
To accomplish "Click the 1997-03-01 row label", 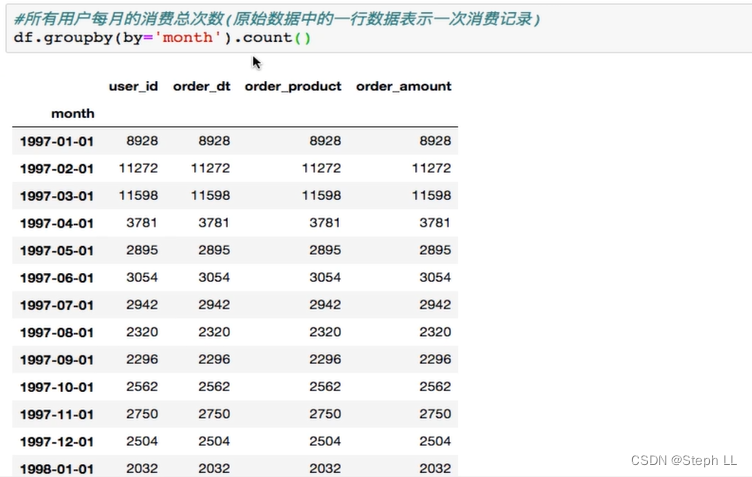I will (x=57, y=196).
